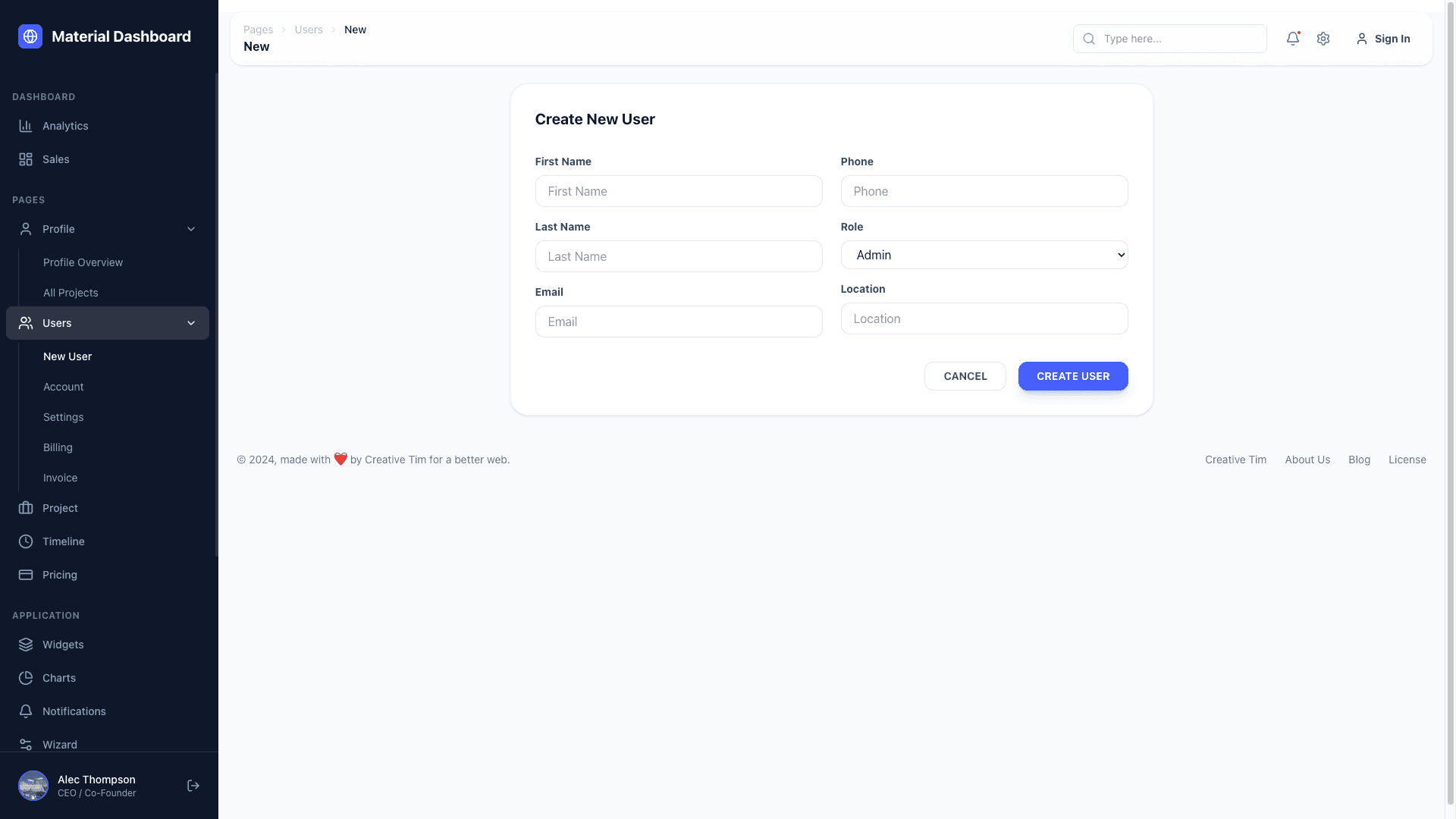Click the settings gear icon in header

(1323, 39)
